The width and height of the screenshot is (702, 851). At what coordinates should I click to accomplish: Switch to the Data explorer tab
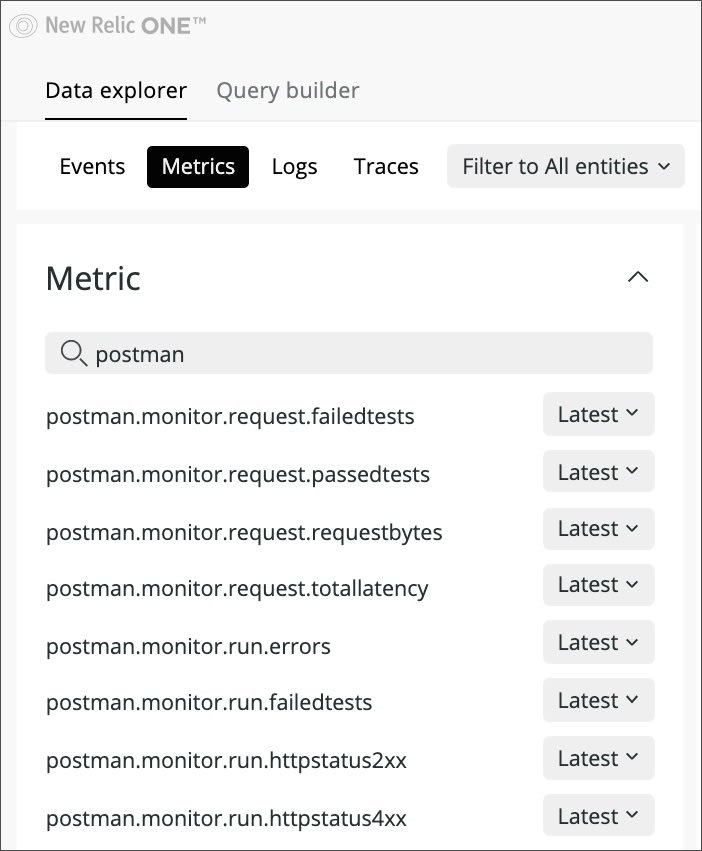[116, 91]
